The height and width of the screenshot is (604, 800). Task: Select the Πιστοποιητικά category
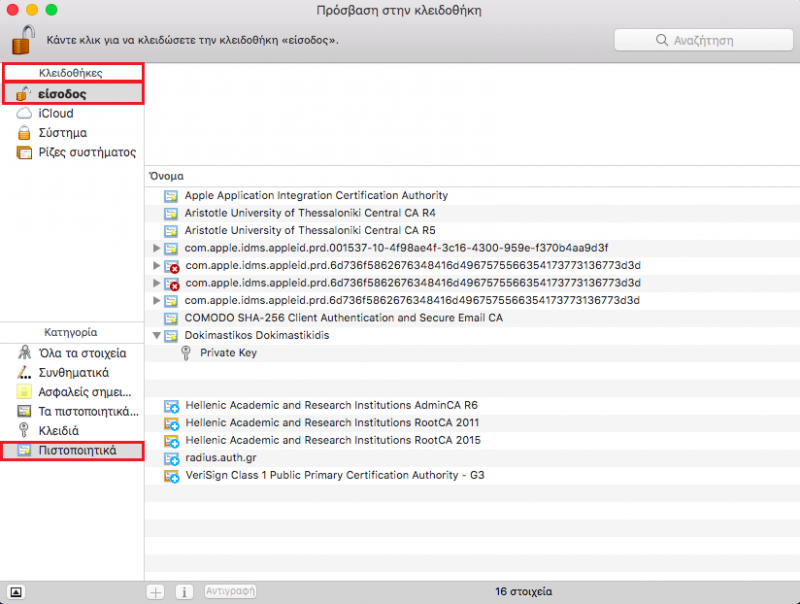point(72,450)
